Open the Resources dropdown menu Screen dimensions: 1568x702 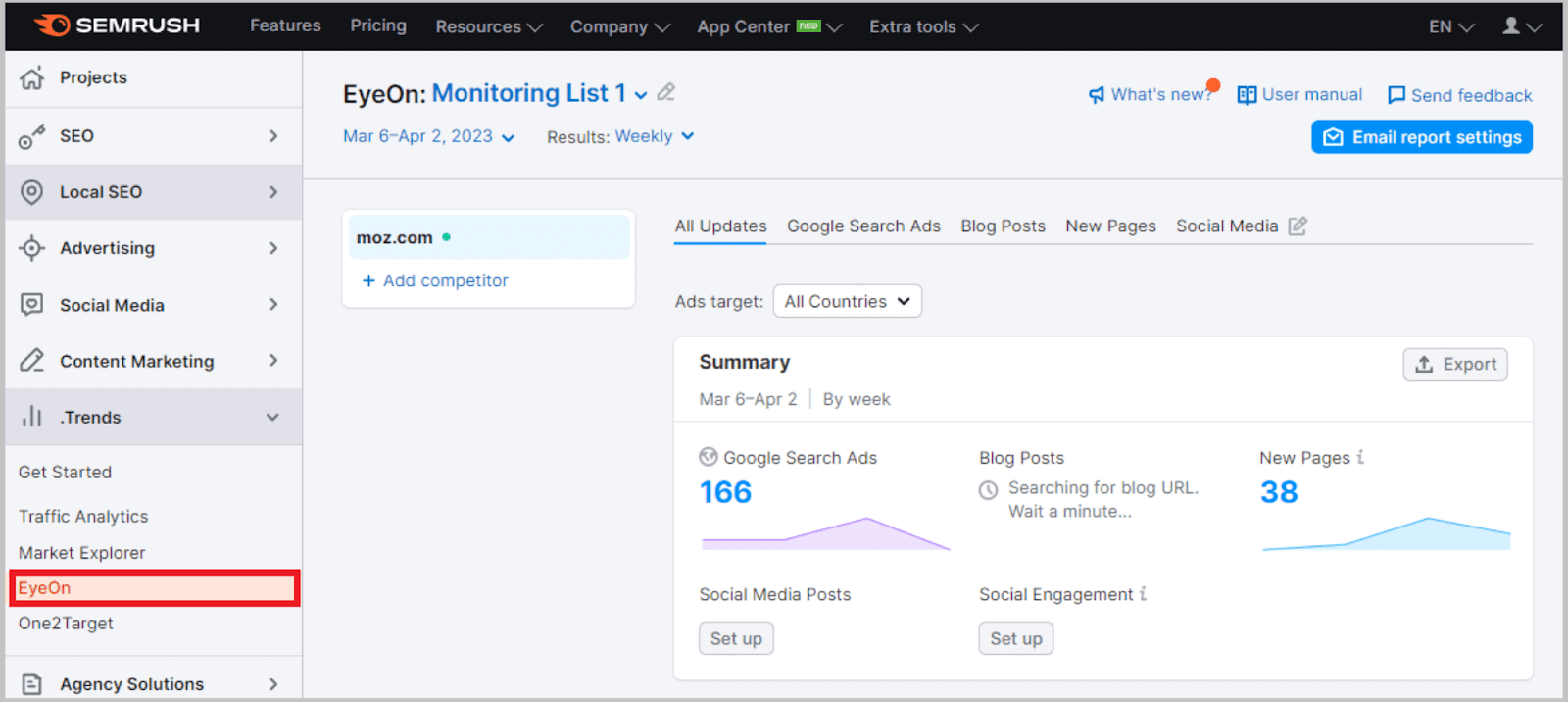(x=489, y=26)
